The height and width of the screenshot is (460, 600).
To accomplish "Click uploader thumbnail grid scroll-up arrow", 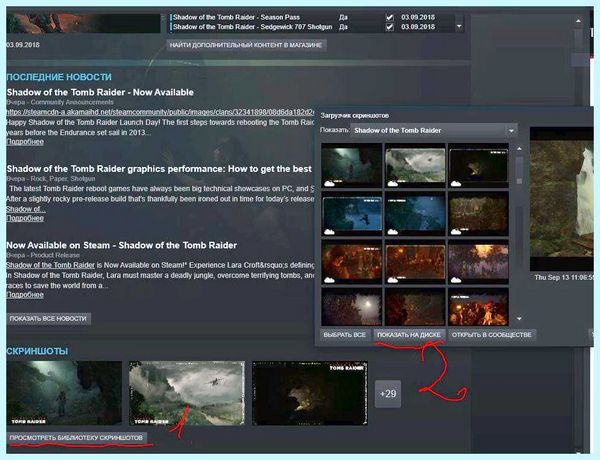I will pyautogui.click(x=519, y=148).
